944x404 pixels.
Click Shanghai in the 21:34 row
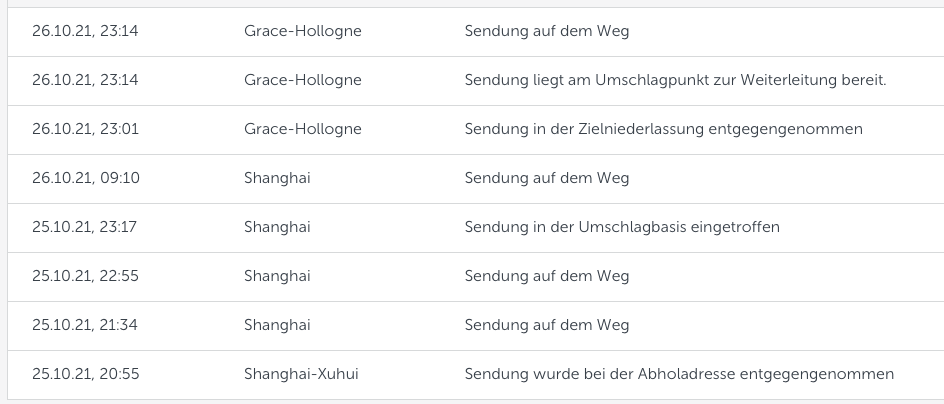point(277,325)
